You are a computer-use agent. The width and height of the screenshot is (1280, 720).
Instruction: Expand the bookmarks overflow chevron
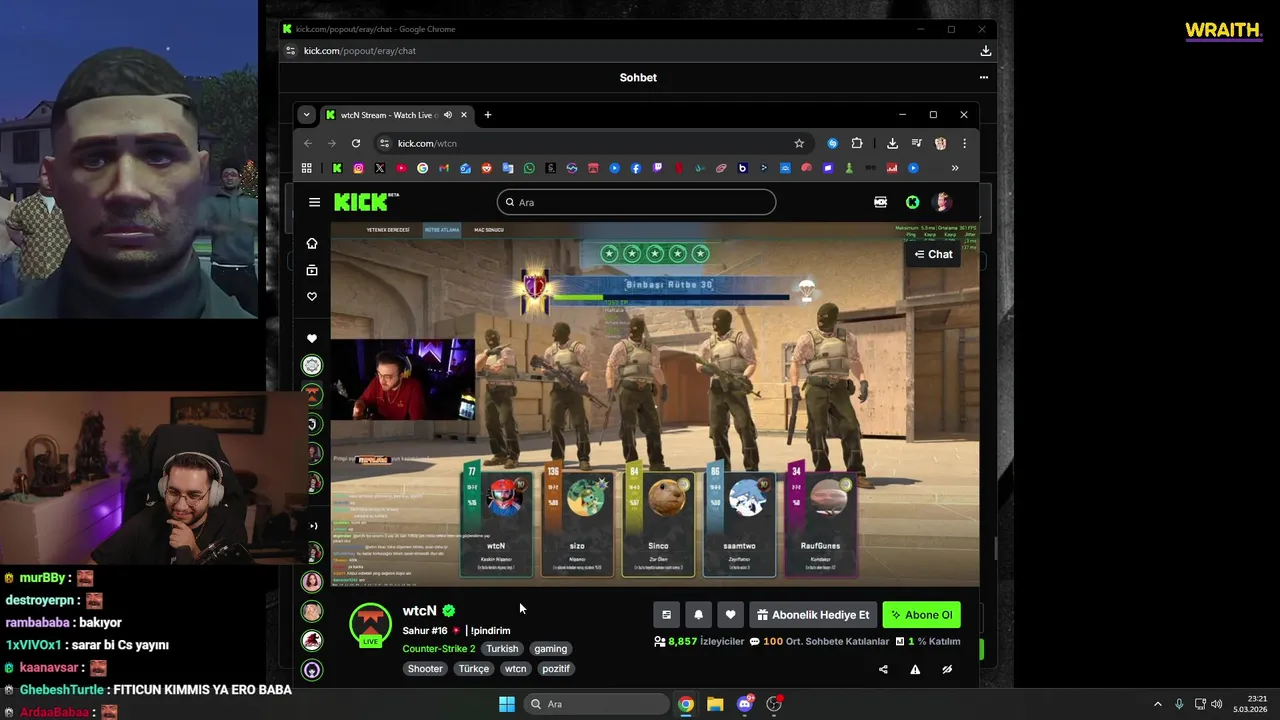tap(955, 168)
